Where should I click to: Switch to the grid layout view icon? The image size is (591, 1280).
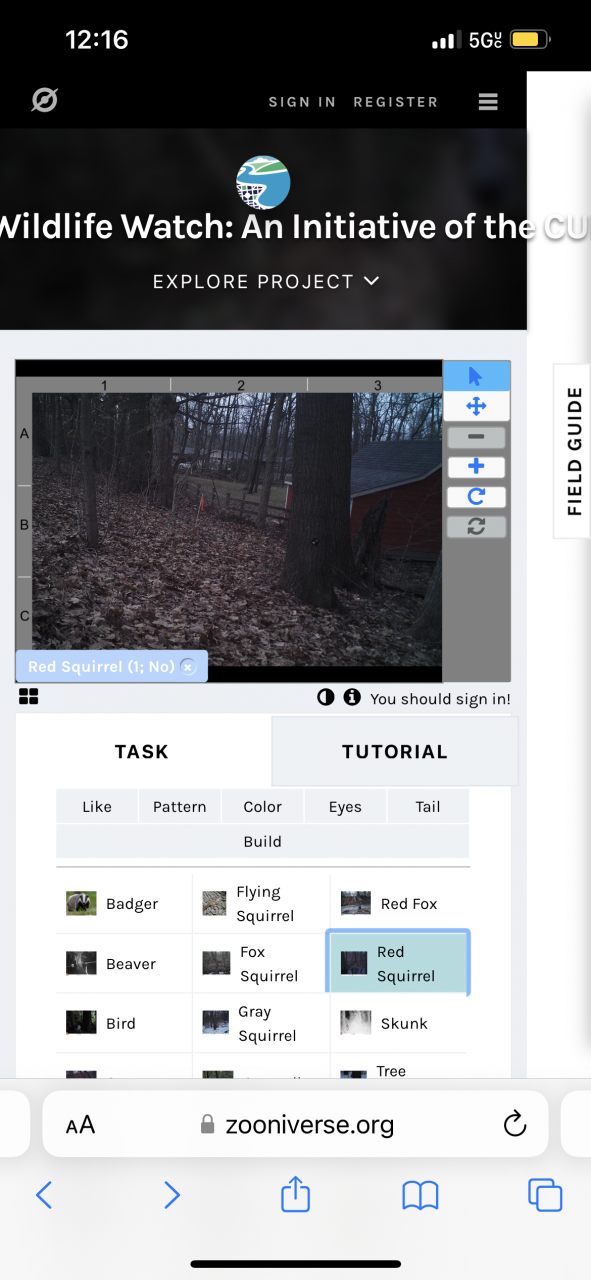28,697
